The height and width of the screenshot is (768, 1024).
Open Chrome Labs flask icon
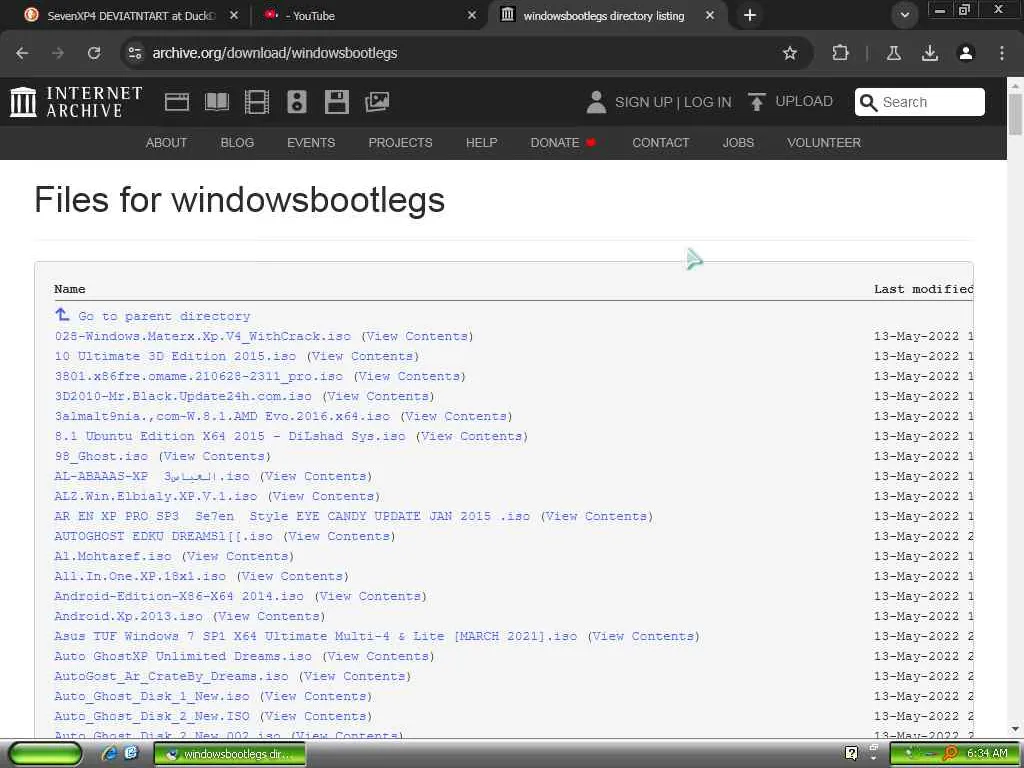point(893,53)
